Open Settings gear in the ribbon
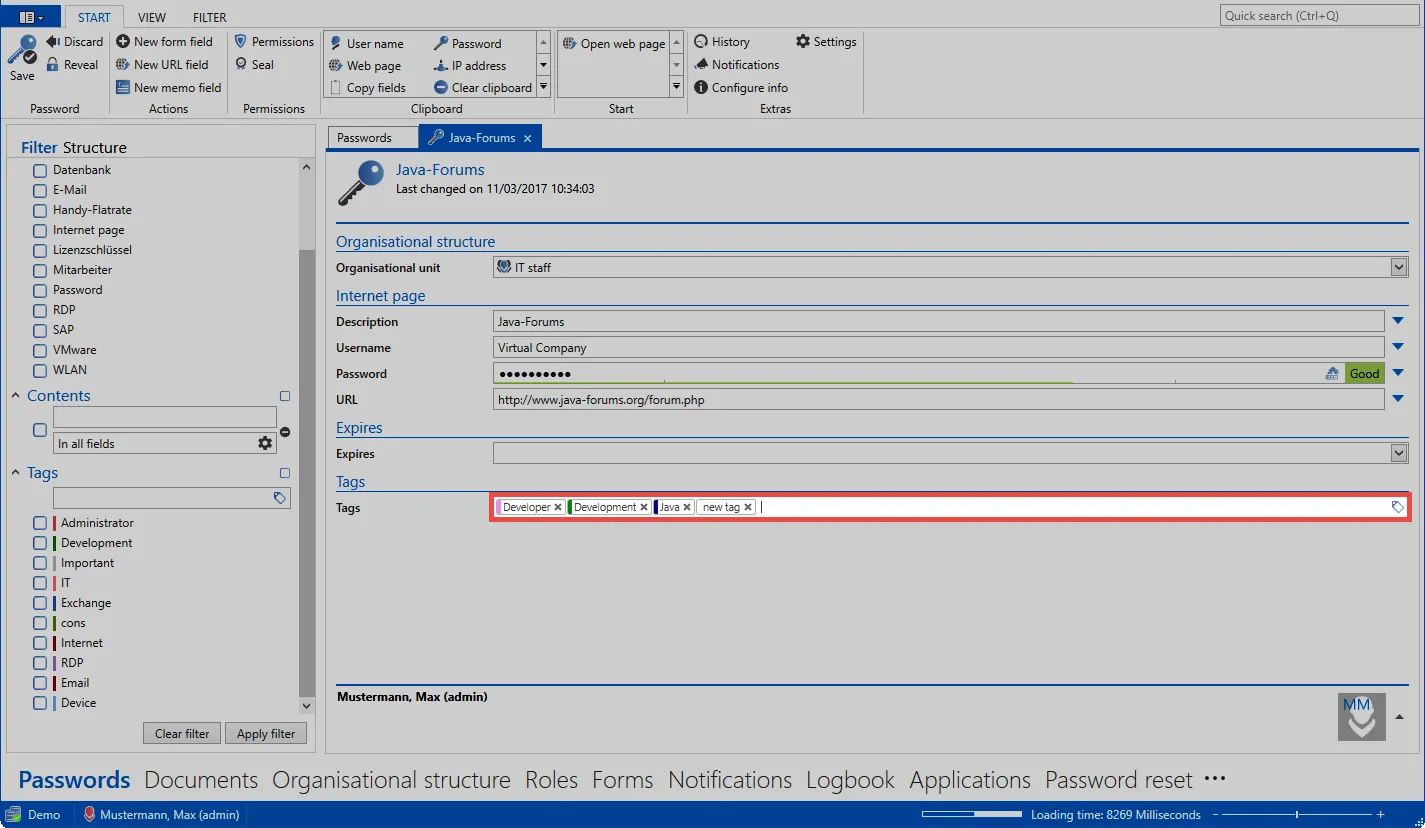 [x=803, y=42]
